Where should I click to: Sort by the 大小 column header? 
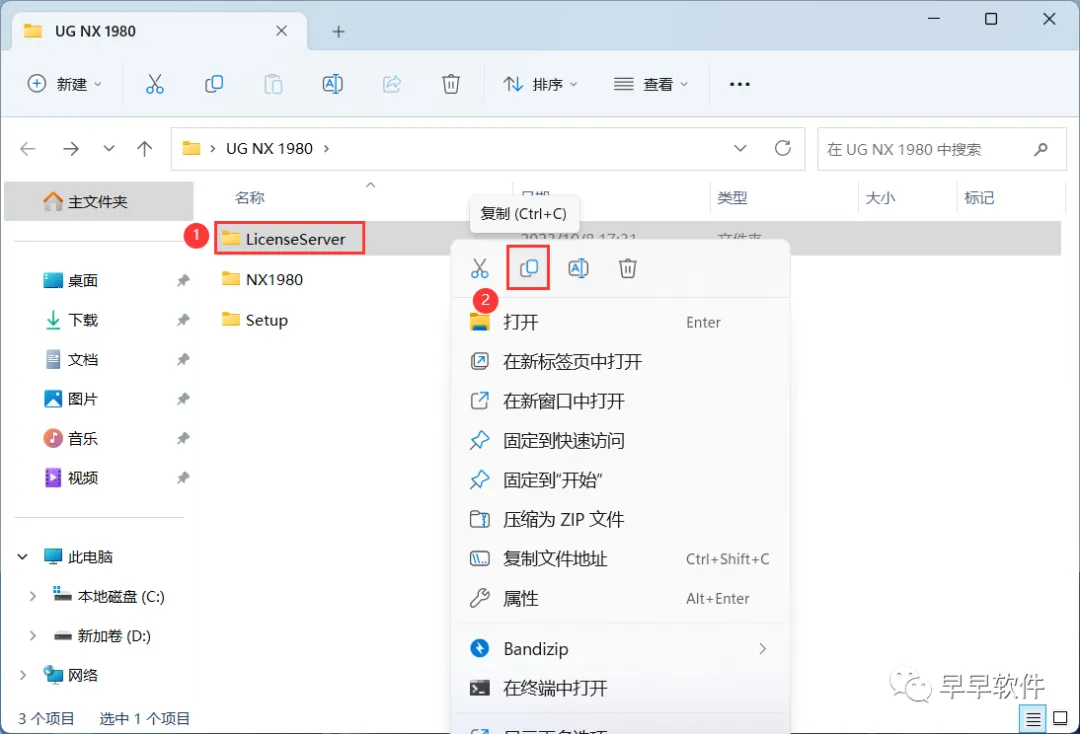pyautogui.click(x=880, y=198)
